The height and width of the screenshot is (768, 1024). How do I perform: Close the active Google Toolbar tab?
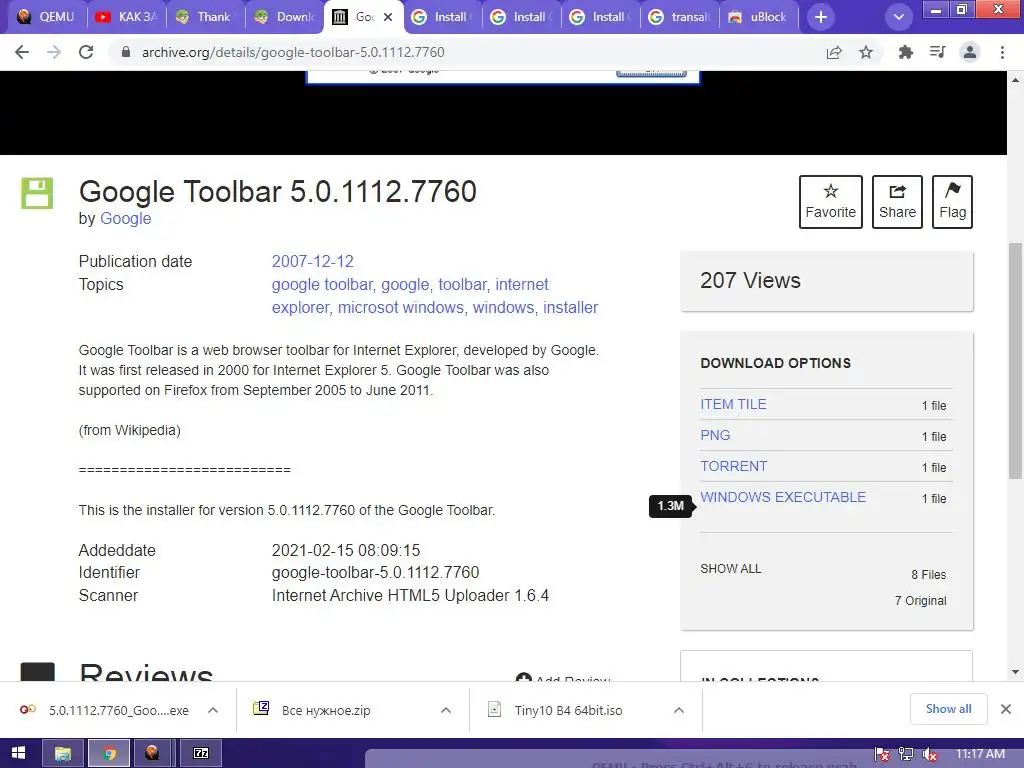(388, 17)
